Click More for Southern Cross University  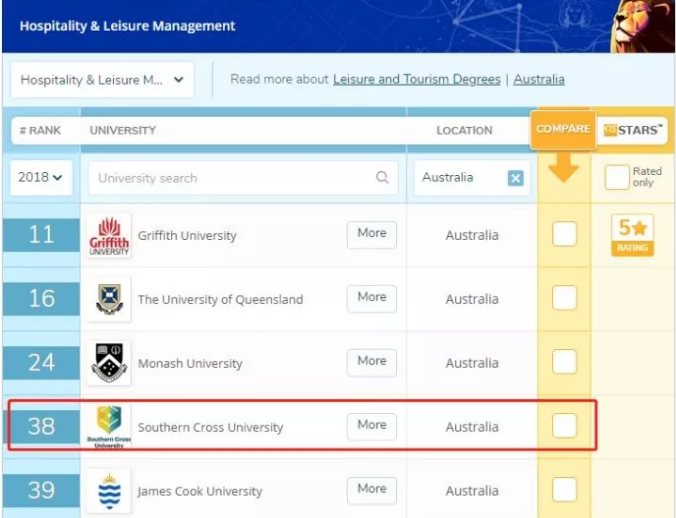pos(372,426)
